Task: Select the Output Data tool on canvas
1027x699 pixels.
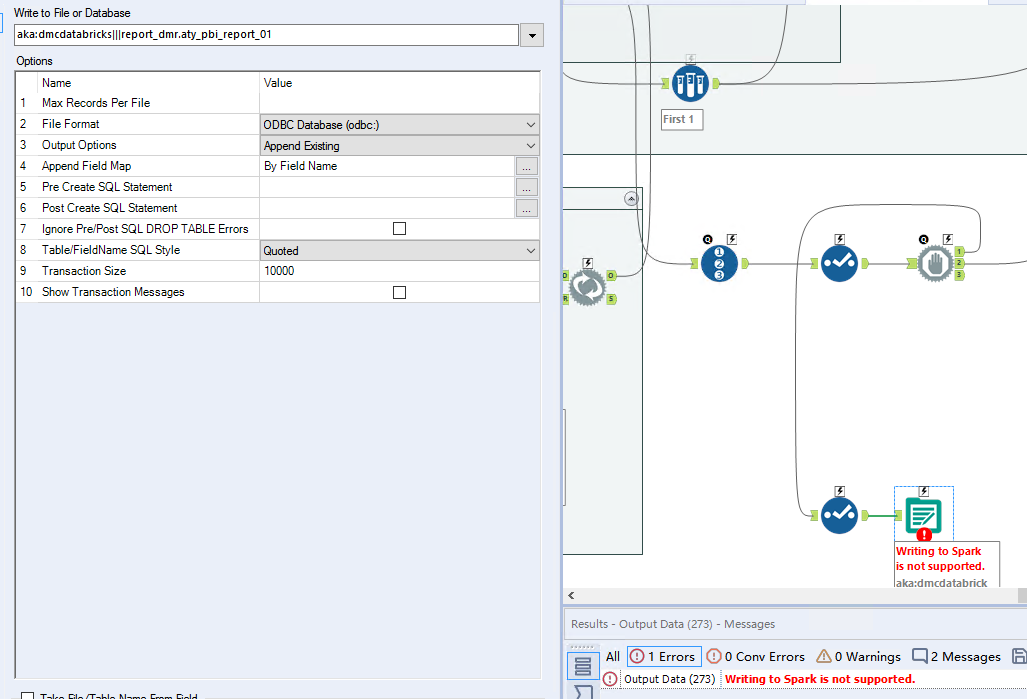Action: (x=922, y=515)
